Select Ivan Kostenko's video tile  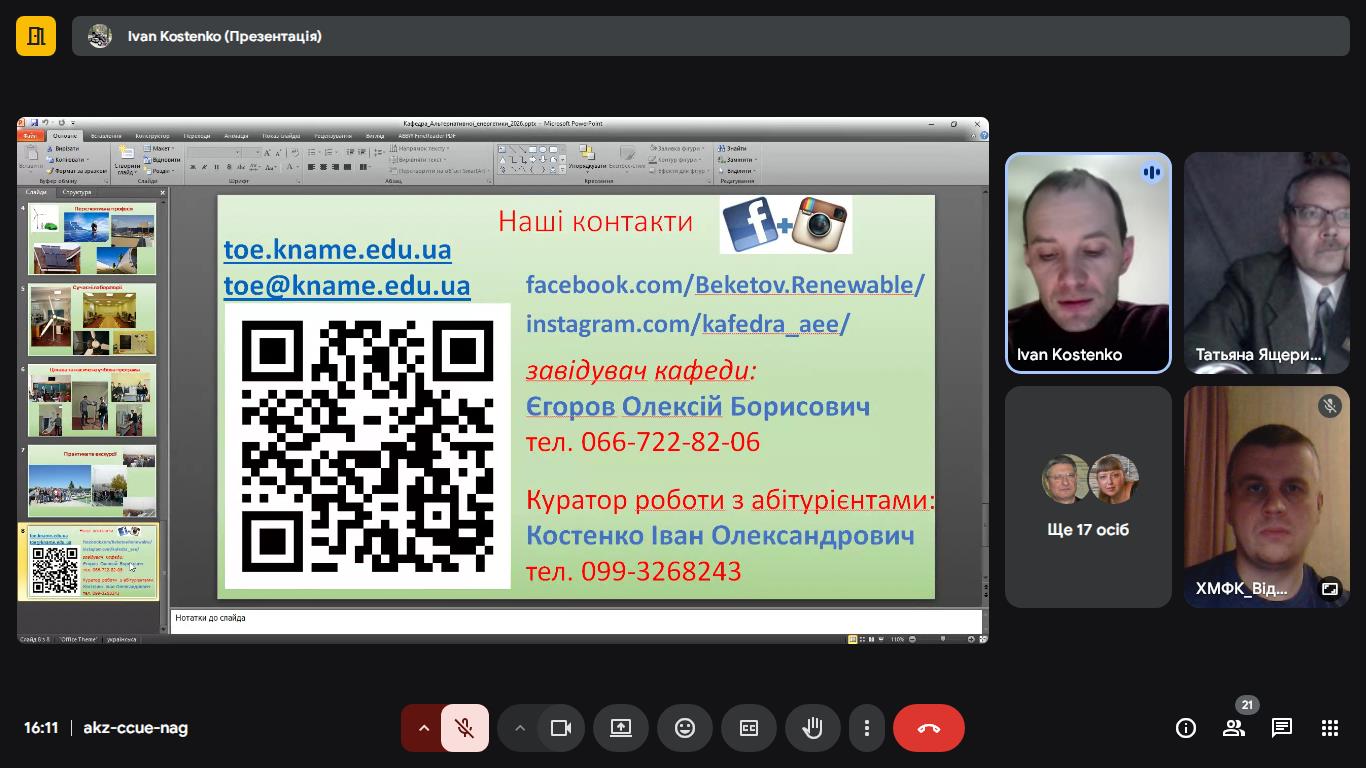click(1088, 262)
